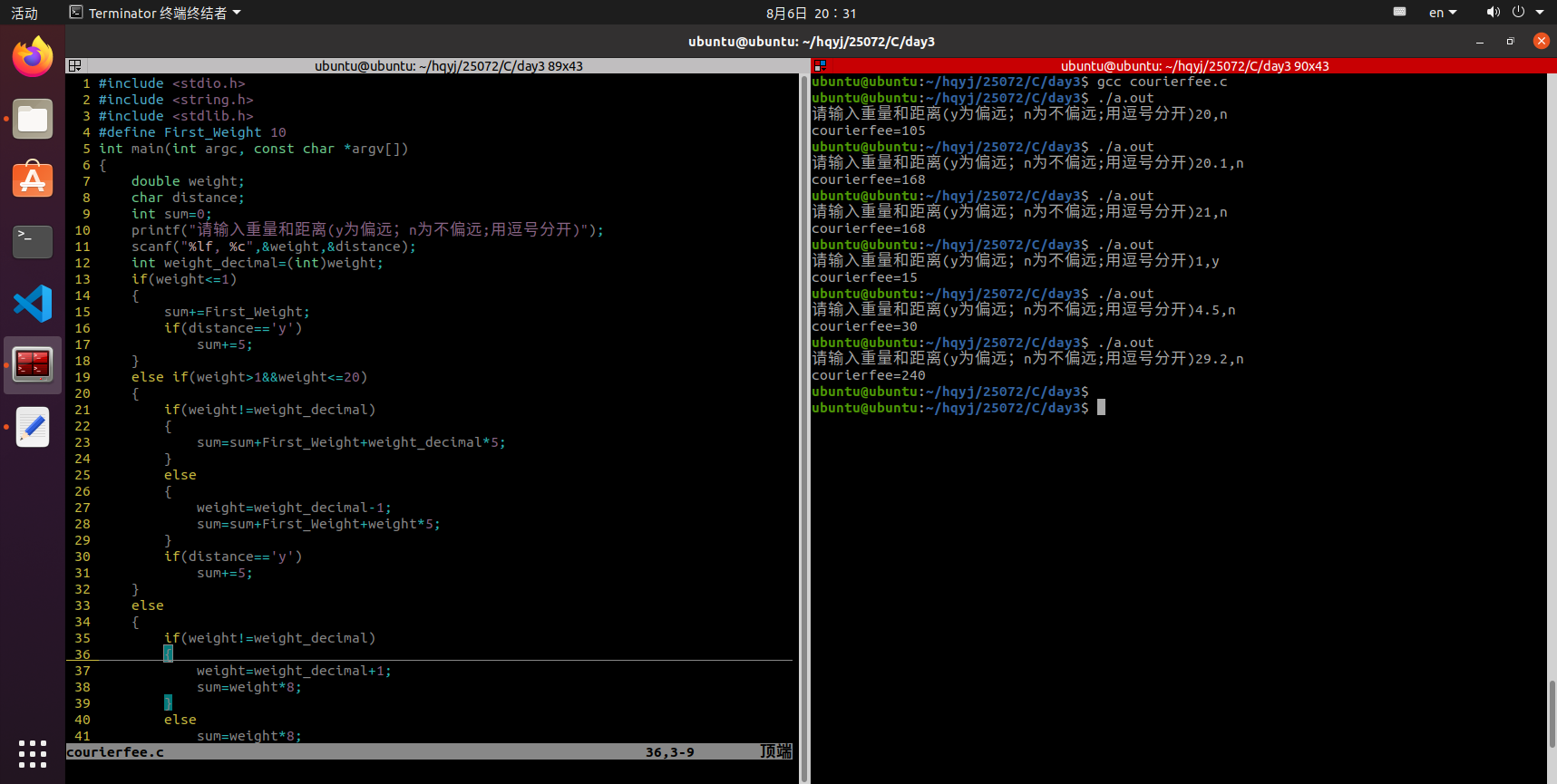Open the Terminal icon in the dock

(33, 242)
